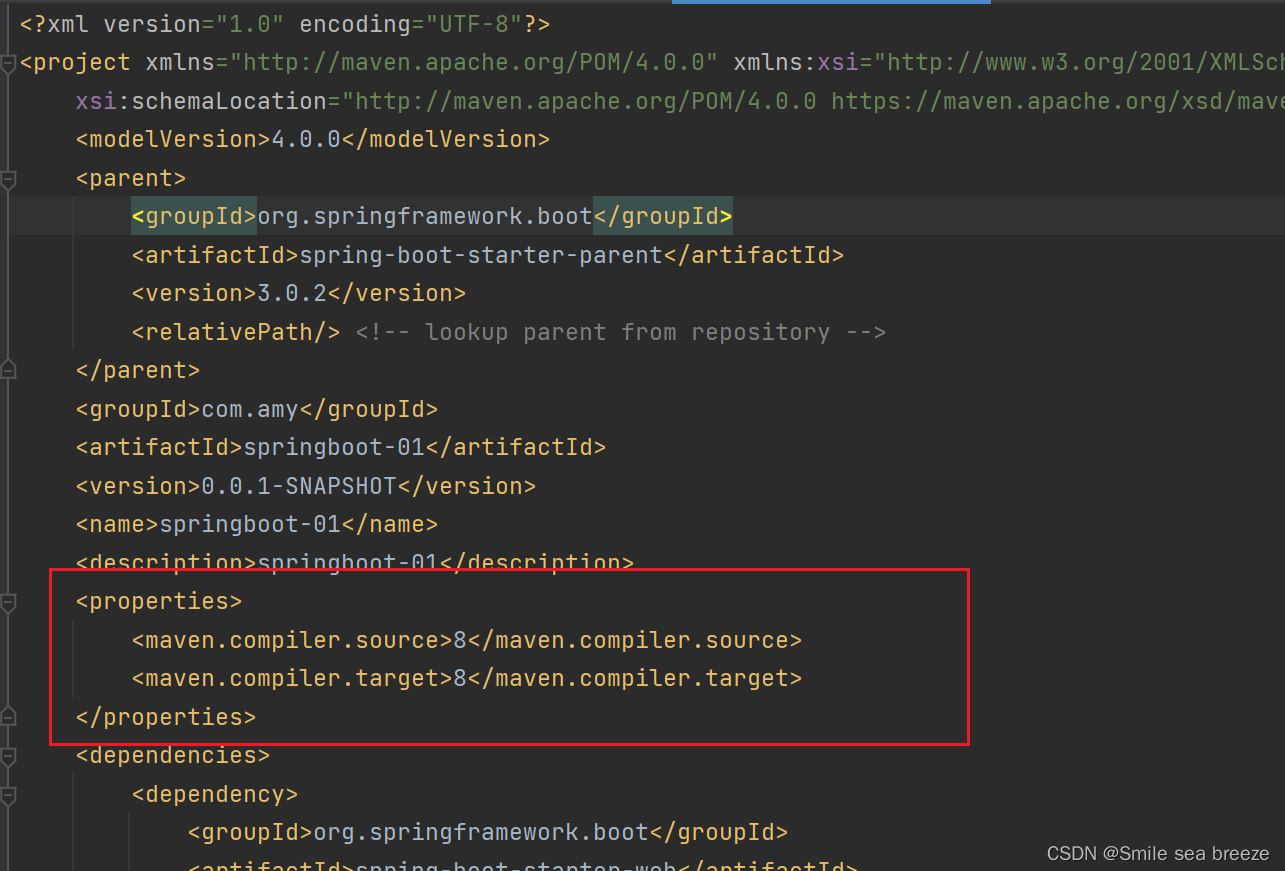Click the version 3.0.2 line
This screenshot has width=1285, height=871.
[x=299, y=293]
